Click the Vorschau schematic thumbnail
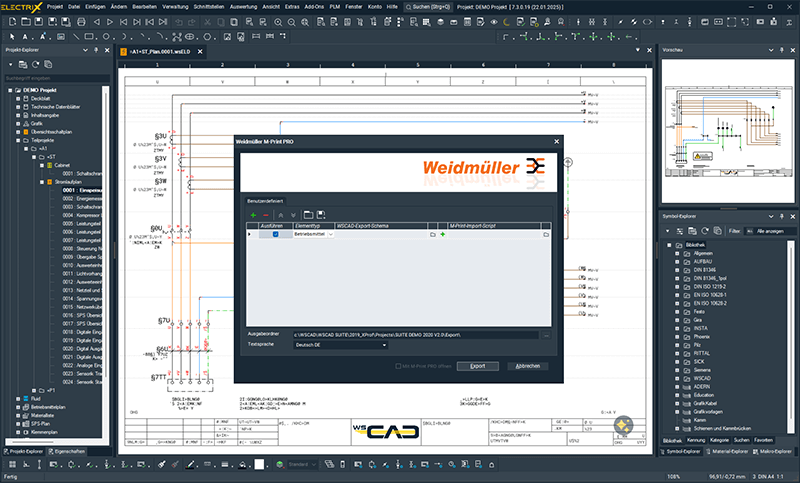Screen dimensions: 800x483 (x=727, y=132)
